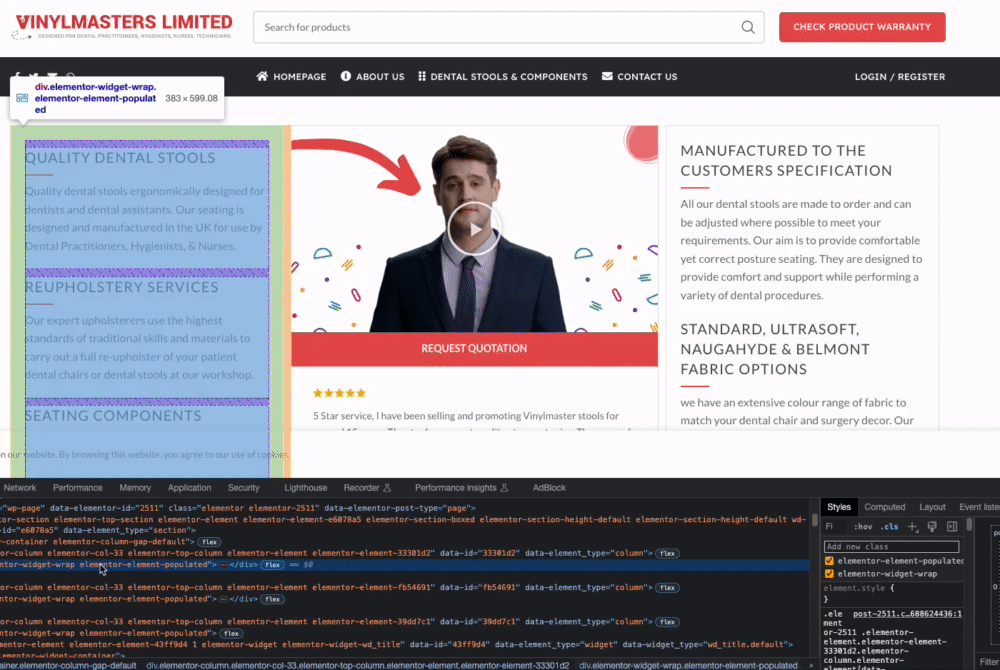Switch to the Application tab
Screen dimensions: 1000x670
tap(189, 488)
